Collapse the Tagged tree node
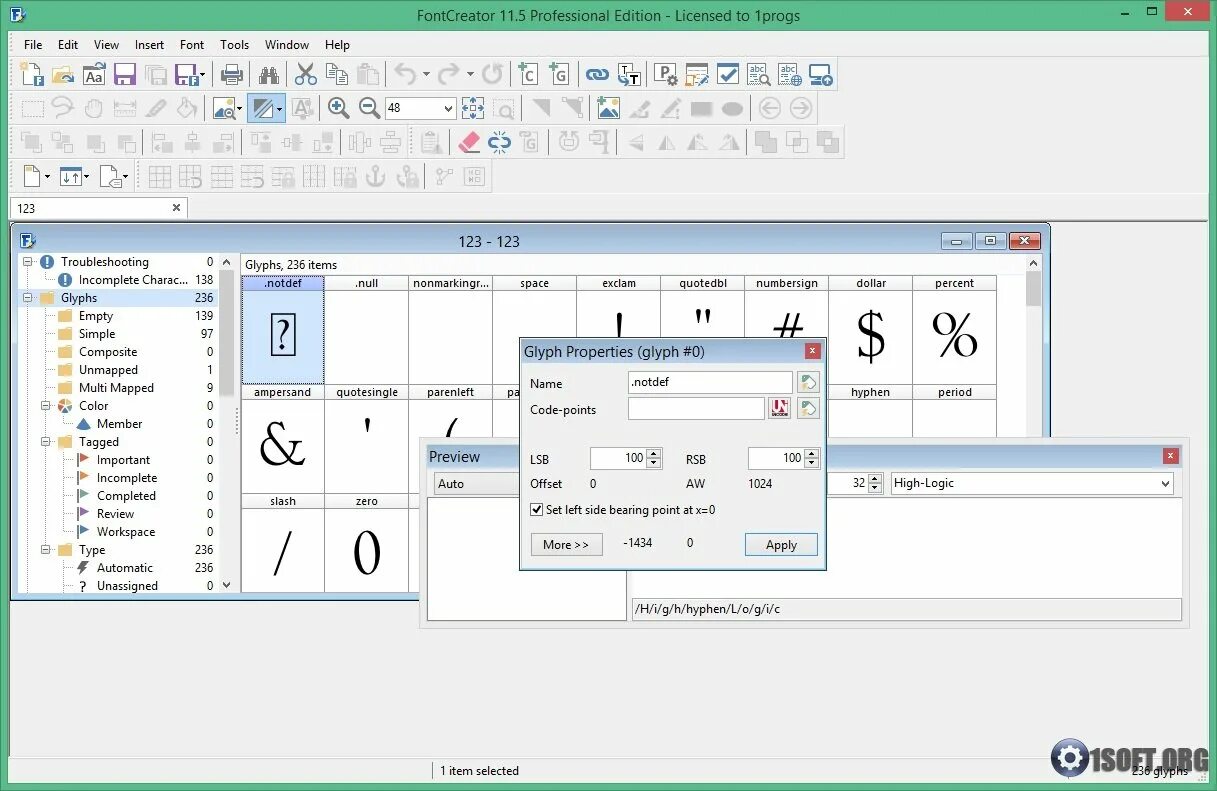This screenshot has height=791, width=1217. tap(46, 442)
